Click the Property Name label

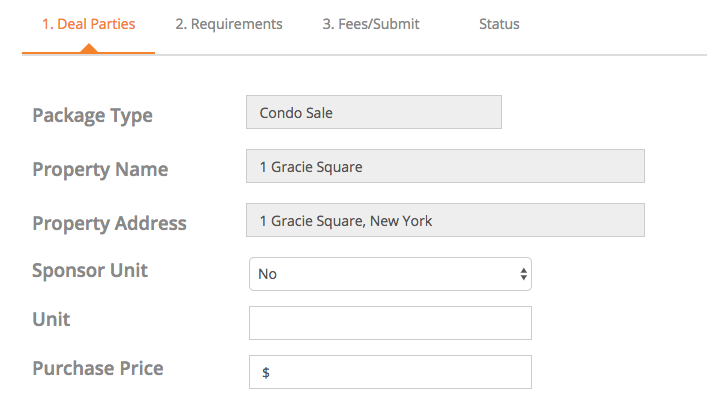100,169
